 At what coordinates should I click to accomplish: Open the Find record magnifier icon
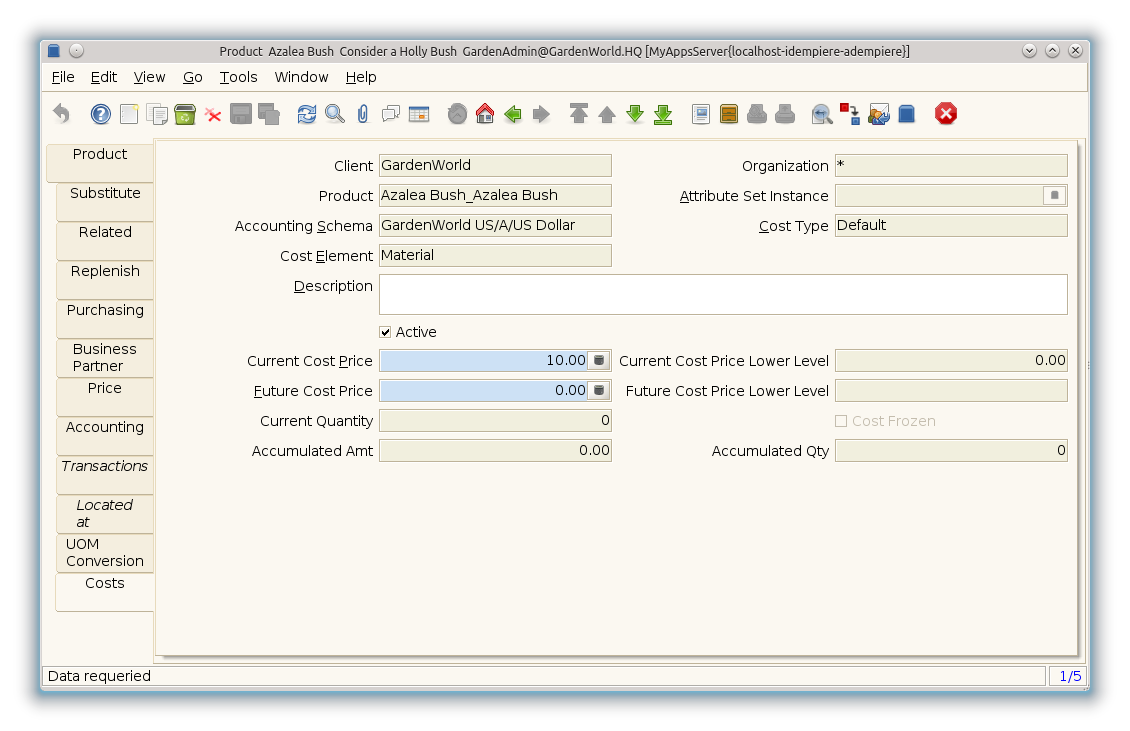point(335,114)
